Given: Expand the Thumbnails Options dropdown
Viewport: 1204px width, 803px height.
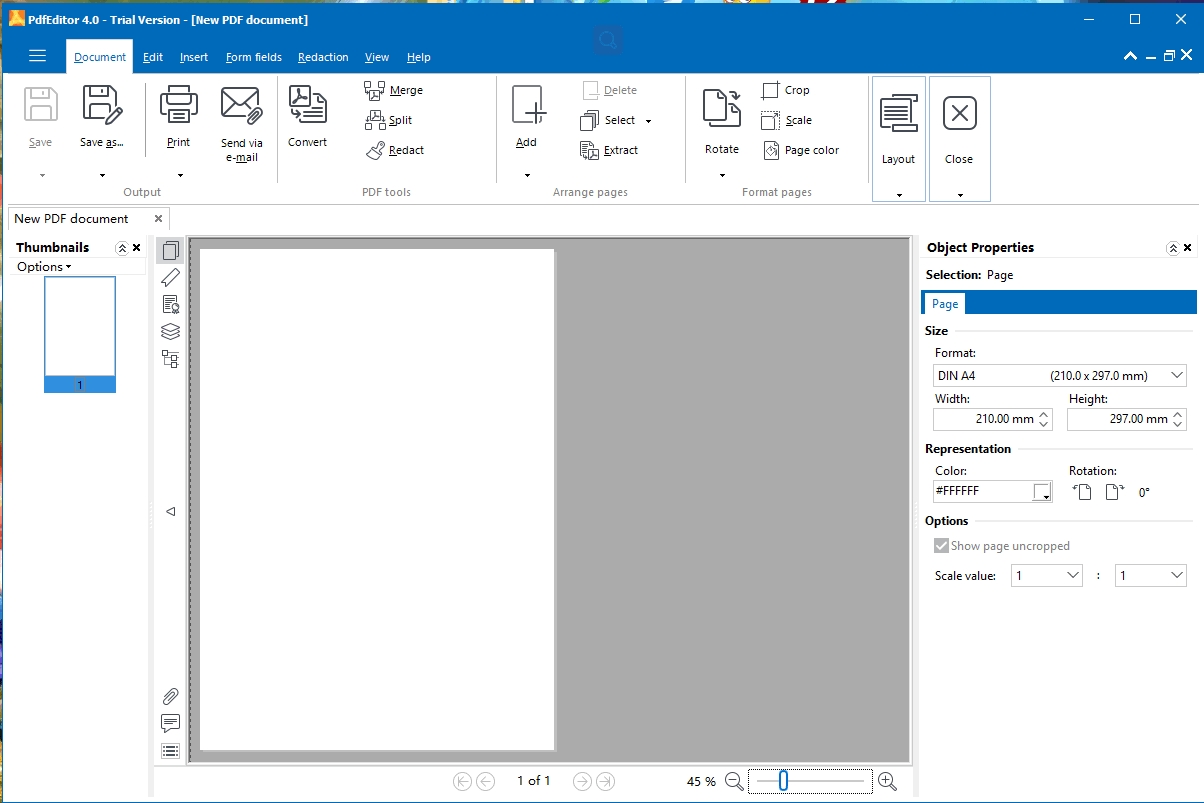Looking at the screenshot, I should pos(44,267).
